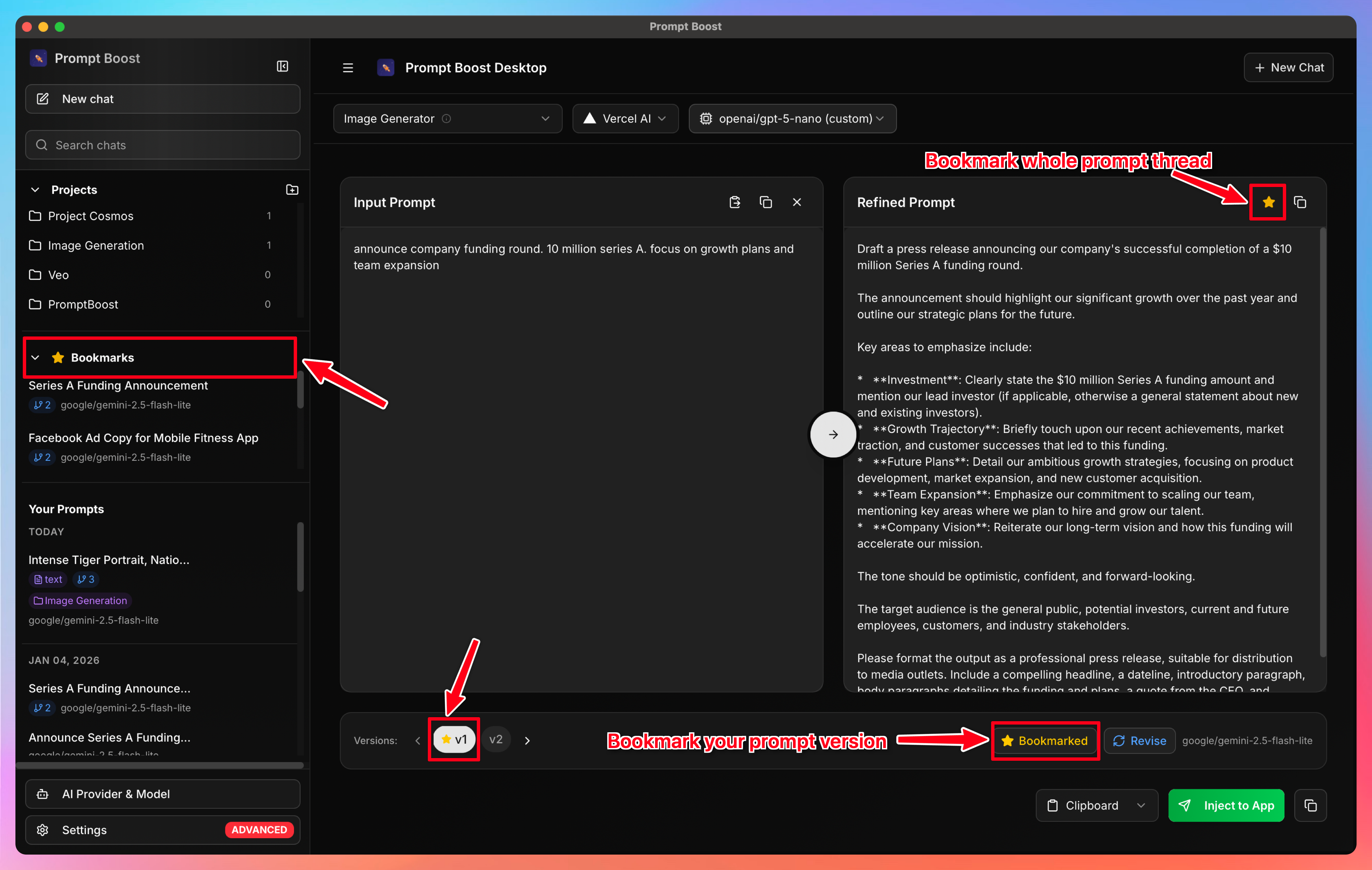Copy output via icon beside Inject to App
Viewport: 1372px width, 870px height.
[x=1310, y=805]
